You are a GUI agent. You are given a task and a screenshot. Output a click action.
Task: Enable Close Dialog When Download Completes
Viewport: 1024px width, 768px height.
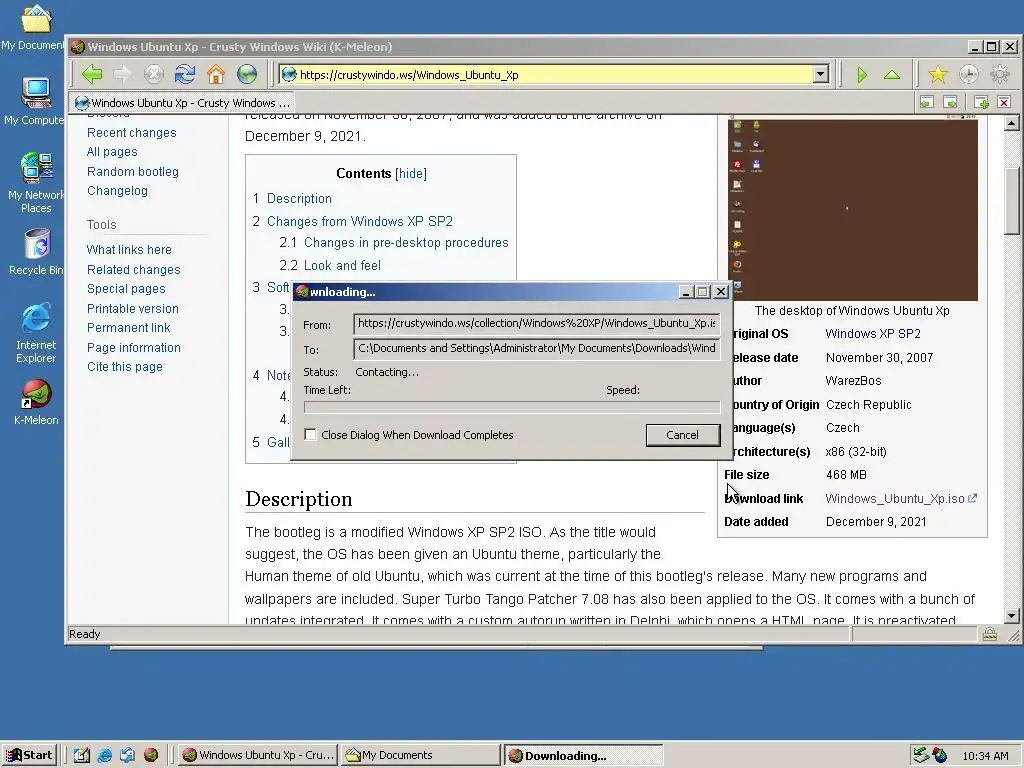click(x=310, y=435)
